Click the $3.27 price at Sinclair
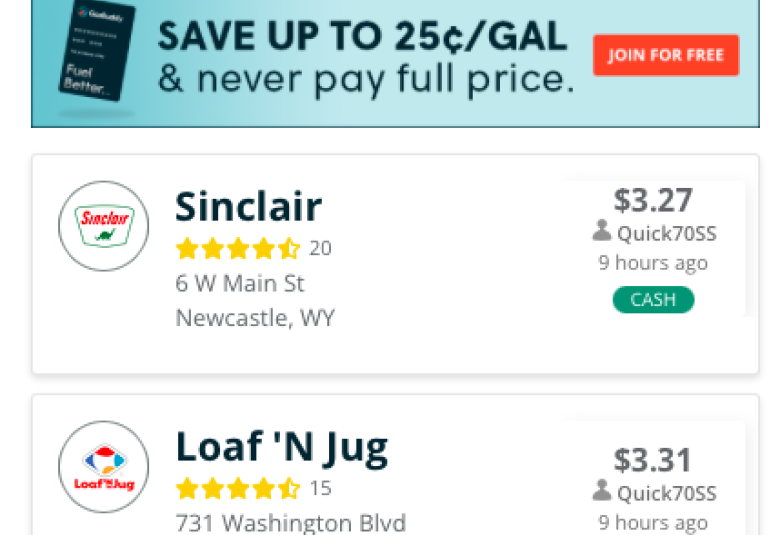This screenshot has width=780, height=535. [x=653, y=200]
